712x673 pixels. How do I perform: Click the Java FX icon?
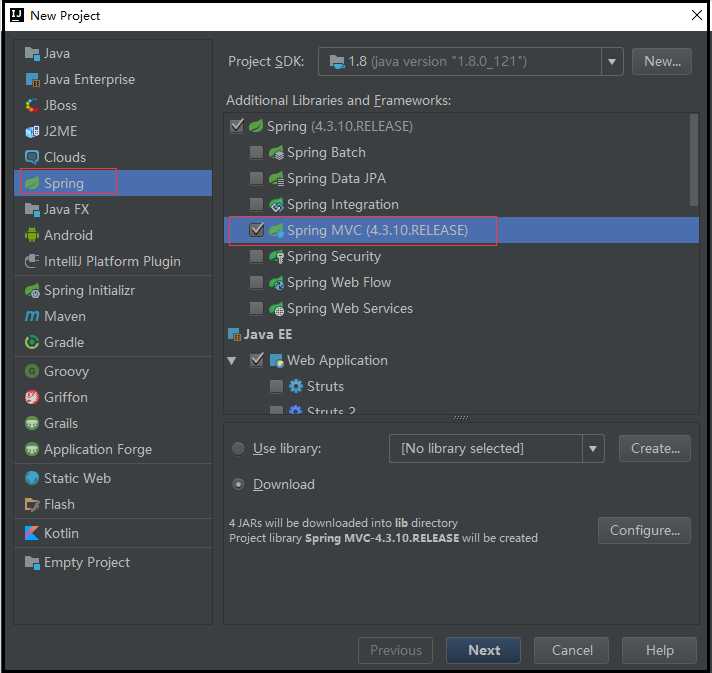point(32,209)
